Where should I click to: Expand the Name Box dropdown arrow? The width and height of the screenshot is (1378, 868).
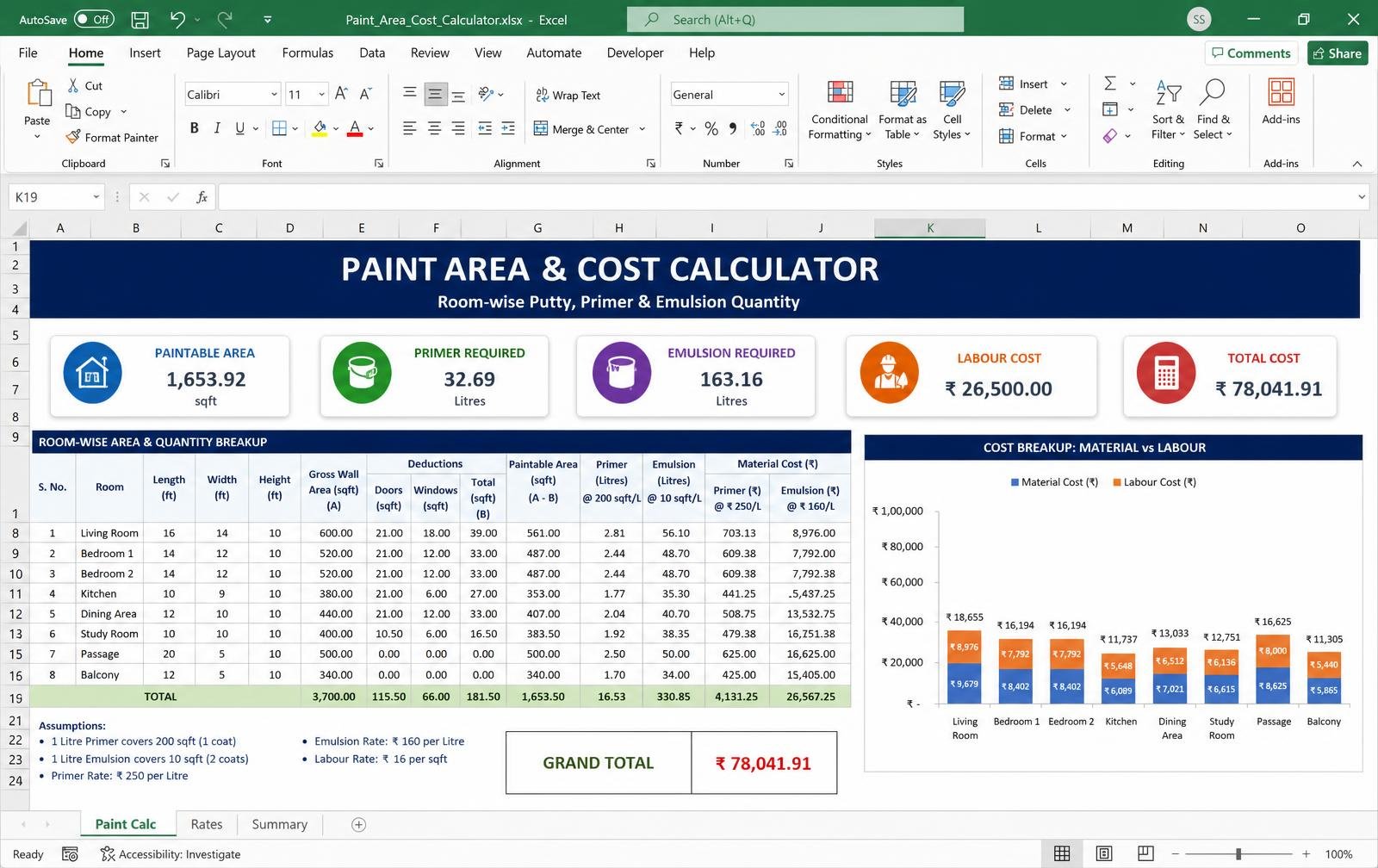96,197
